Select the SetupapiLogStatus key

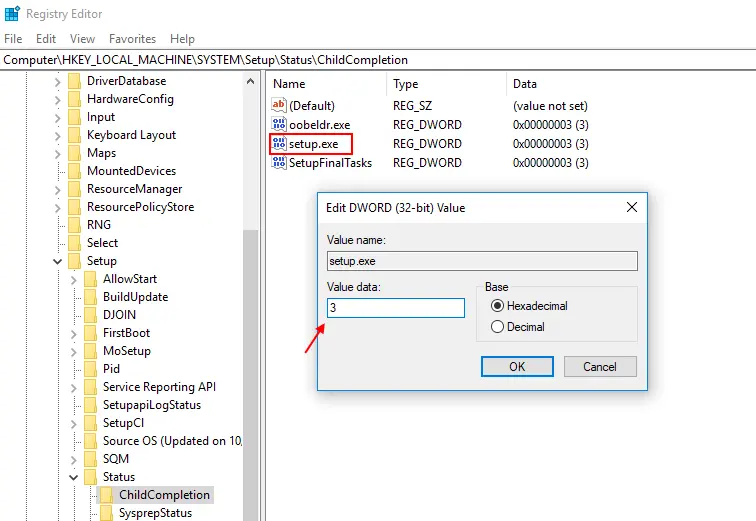[152, 405]
